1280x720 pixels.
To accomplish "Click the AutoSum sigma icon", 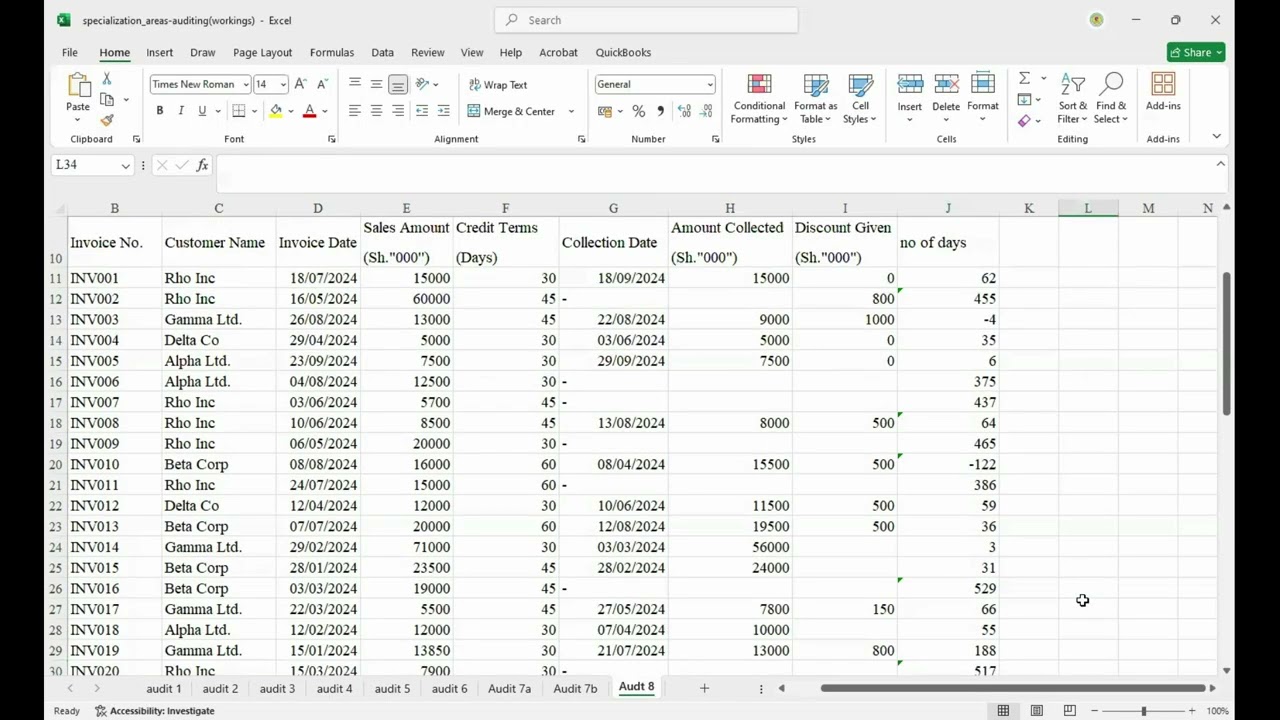I will pyautogui.click(x=1024, y=78).
